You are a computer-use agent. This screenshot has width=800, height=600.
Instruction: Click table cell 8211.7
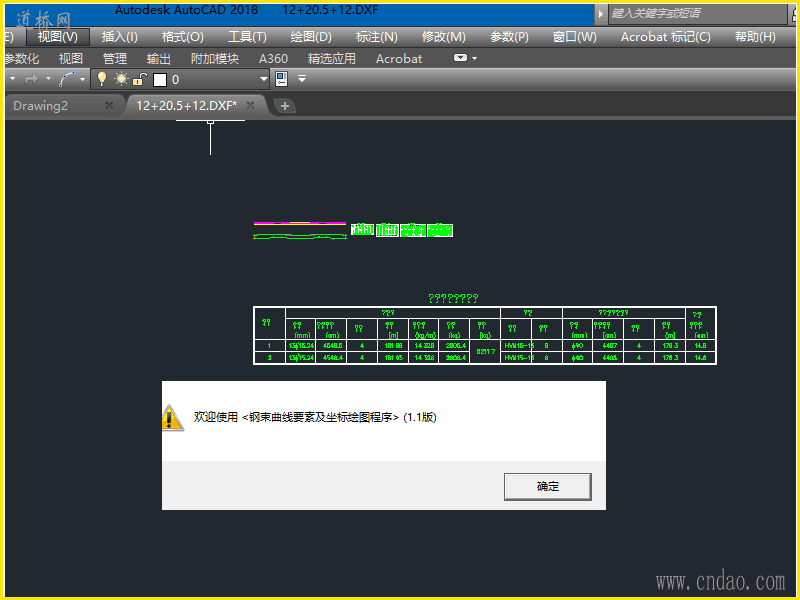(x=485, y=352)
